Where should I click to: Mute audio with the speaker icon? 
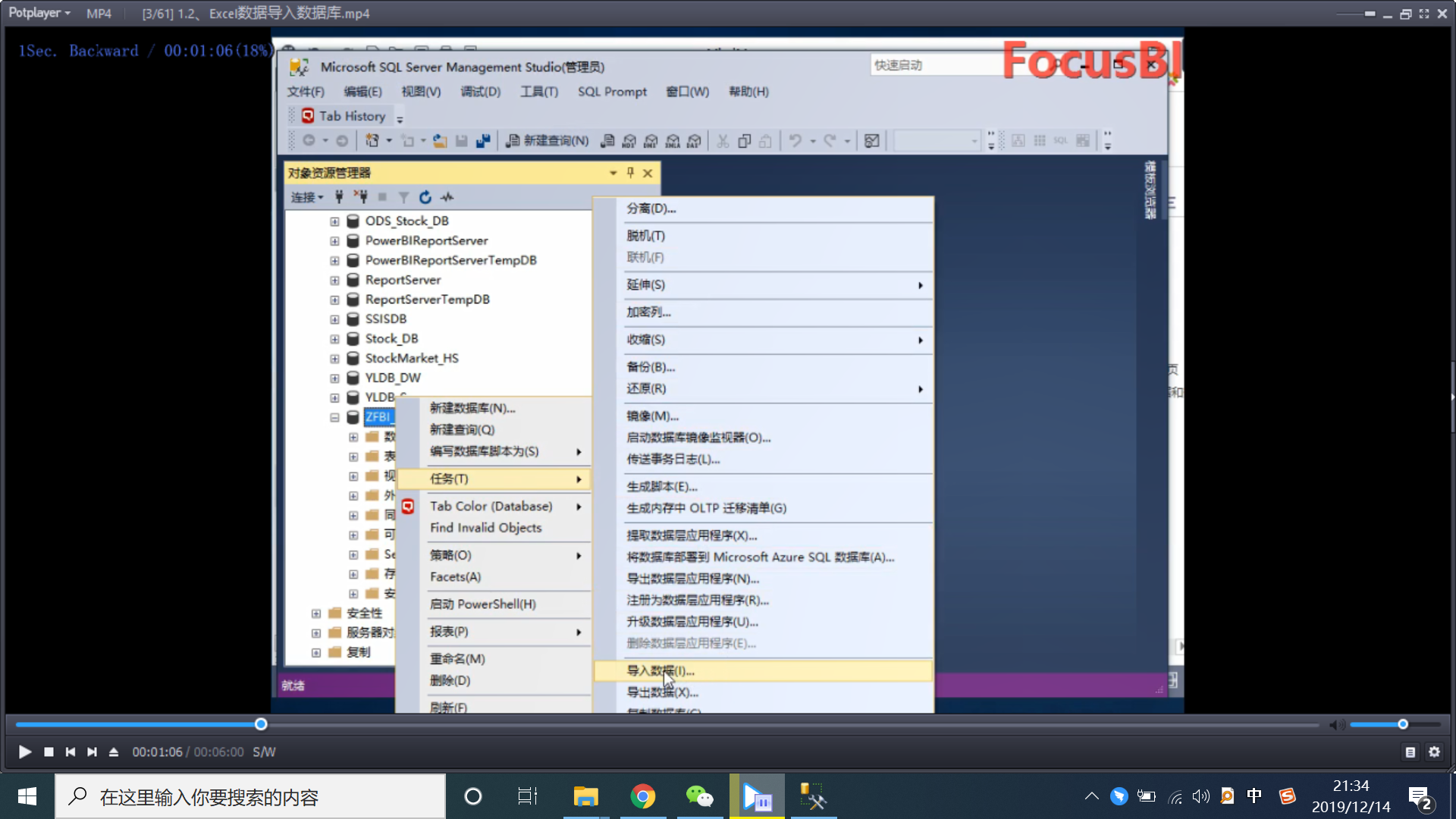(1336, 725)
